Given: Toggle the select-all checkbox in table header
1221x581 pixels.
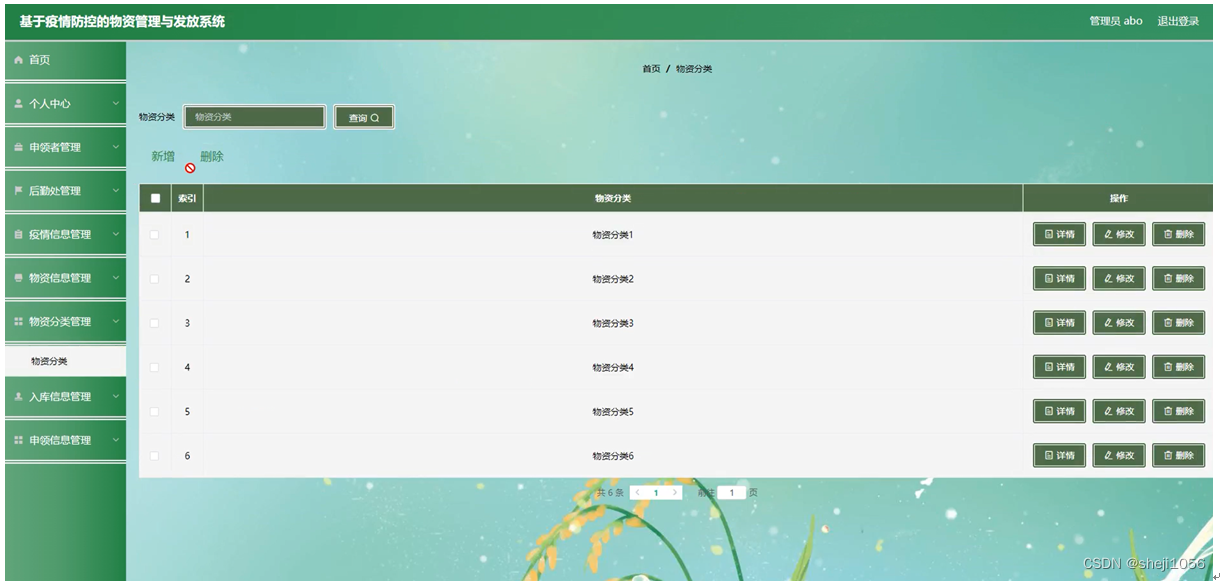Looking at the screenshot, I should (155, 198).
